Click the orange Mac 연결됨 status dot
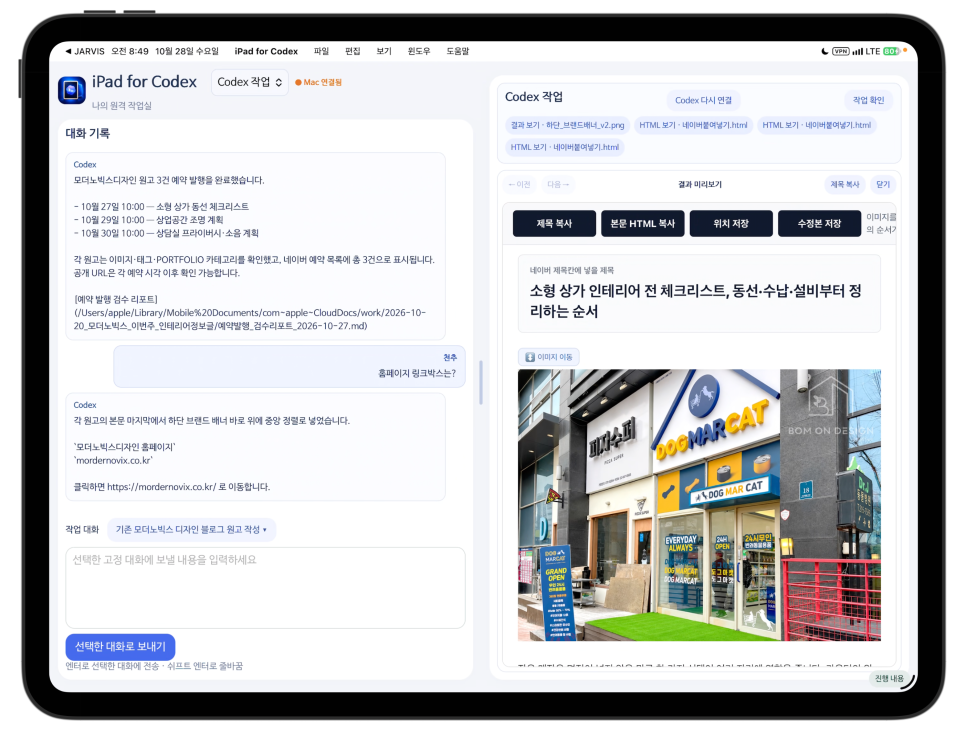Screen dimensions: 966x737 (298, 83)
